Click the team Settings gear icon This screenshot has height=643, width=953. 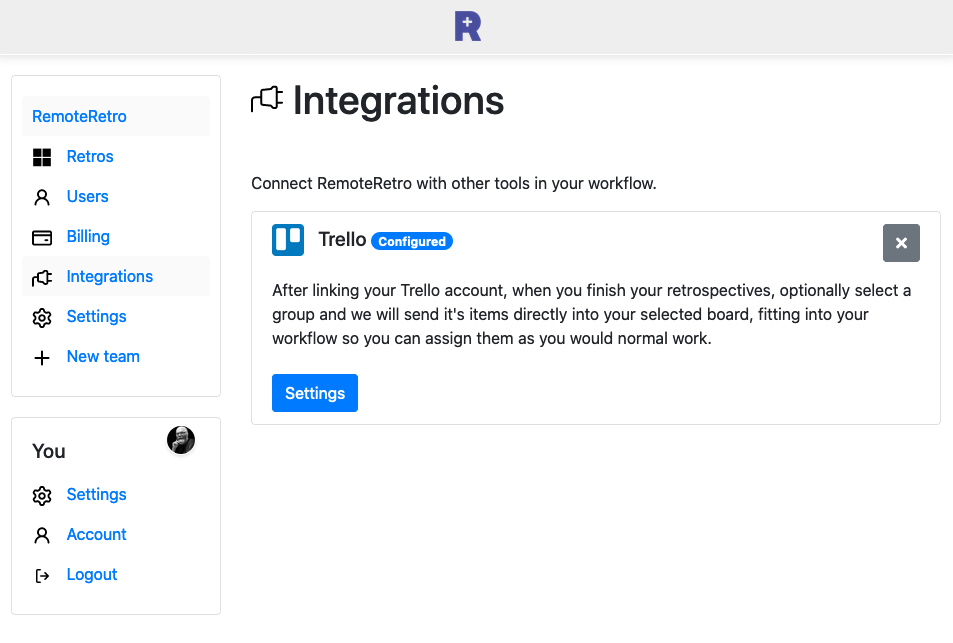(42, 318)
